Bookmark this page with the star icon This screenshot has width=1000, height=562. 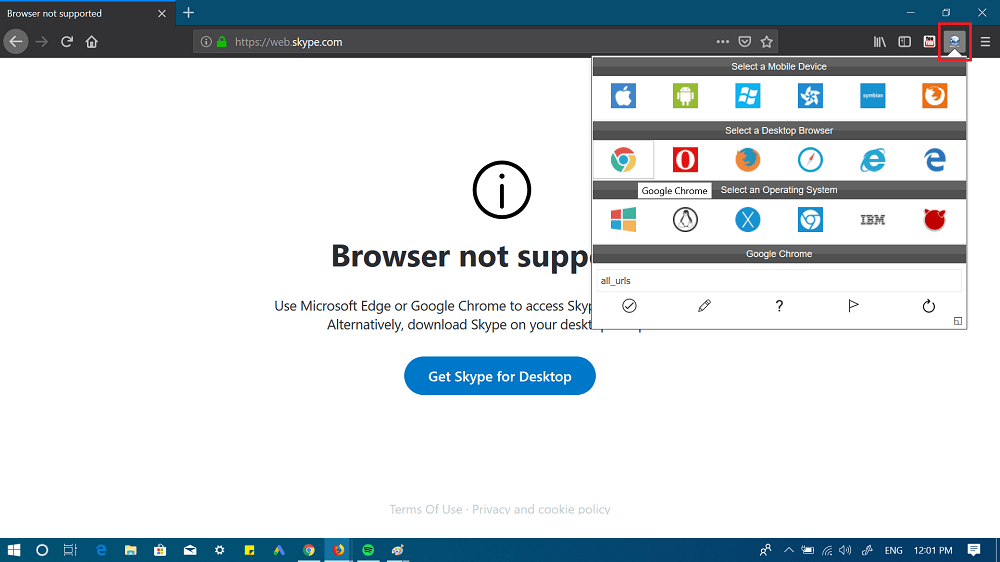[767, 41]
